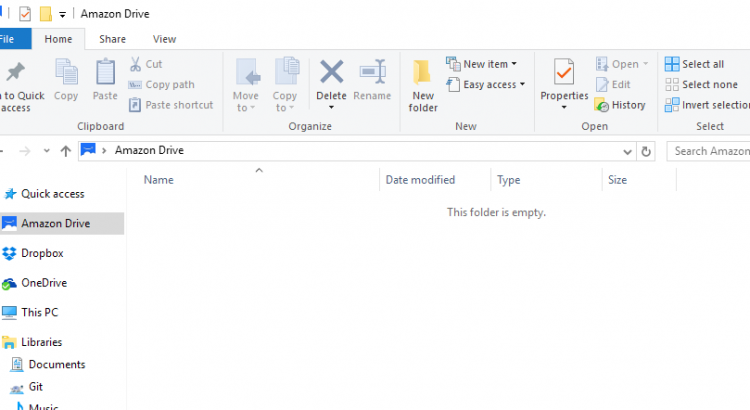Click the Forward navigation arrow
The height and width of the screenshot is (410, 750).
coord(25,151)
